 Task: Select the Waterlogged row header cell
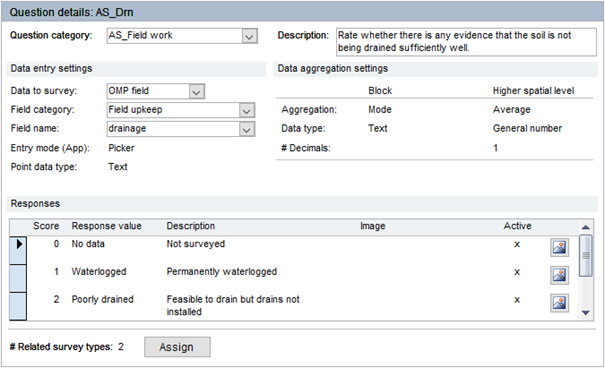18,278
